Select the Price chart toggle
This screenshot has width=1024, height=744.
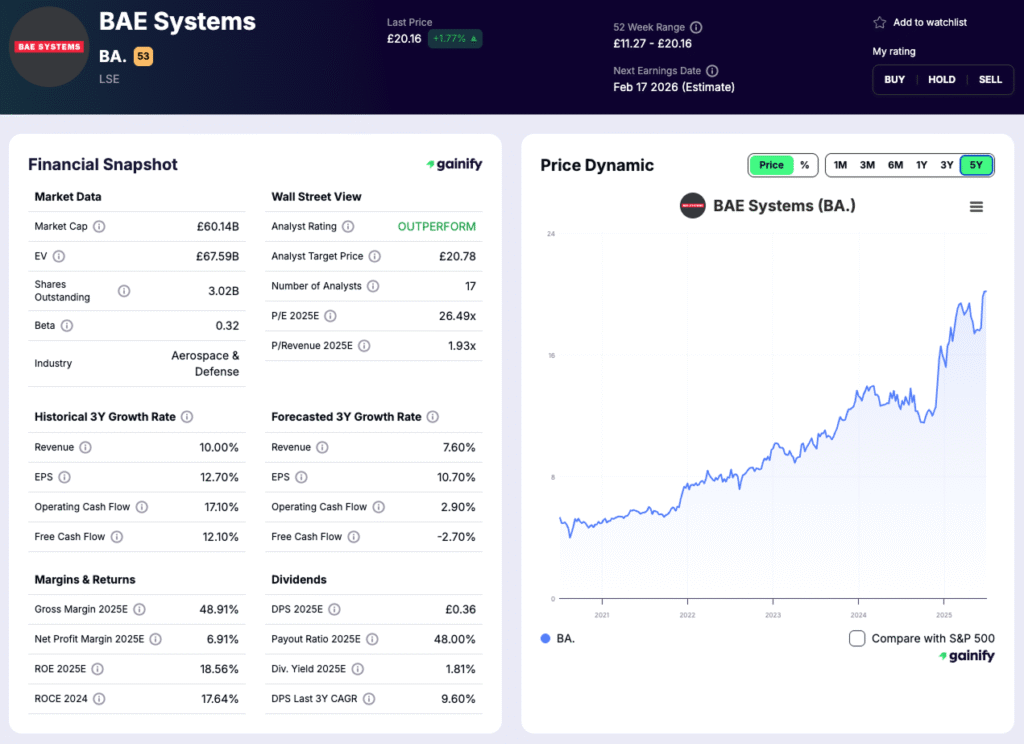point(771,165)
